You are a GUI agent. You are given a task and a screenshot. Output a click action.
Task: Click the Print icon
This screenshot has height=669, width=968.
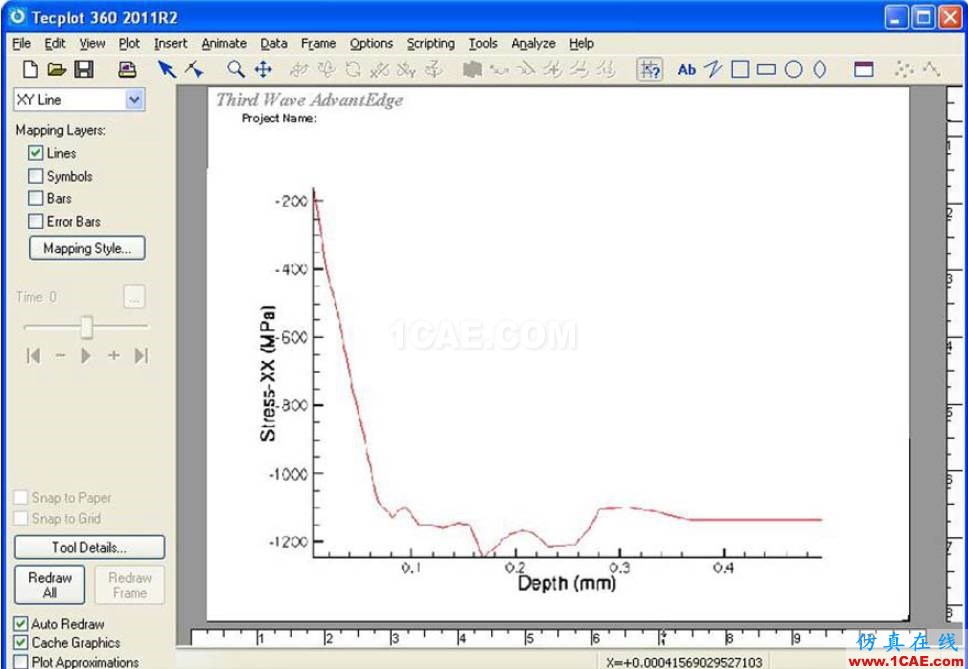127,70
